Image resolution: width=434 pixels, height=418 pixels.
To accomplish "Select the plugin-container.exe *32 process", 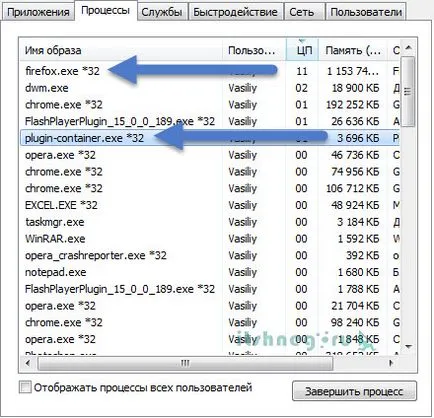I will pyautogui.click(x=210, y=138).
